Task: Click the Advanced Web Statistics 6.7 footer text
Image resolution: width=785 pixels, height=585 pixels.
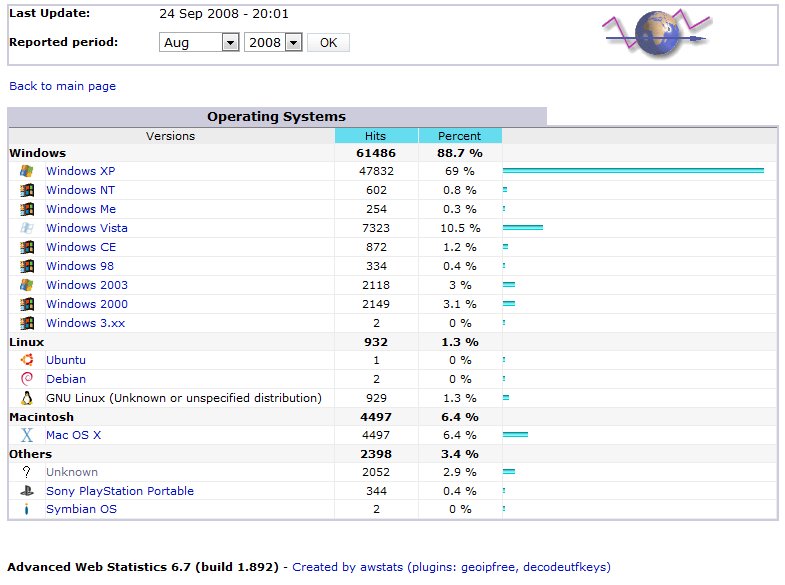Action: tap(143, 567)
